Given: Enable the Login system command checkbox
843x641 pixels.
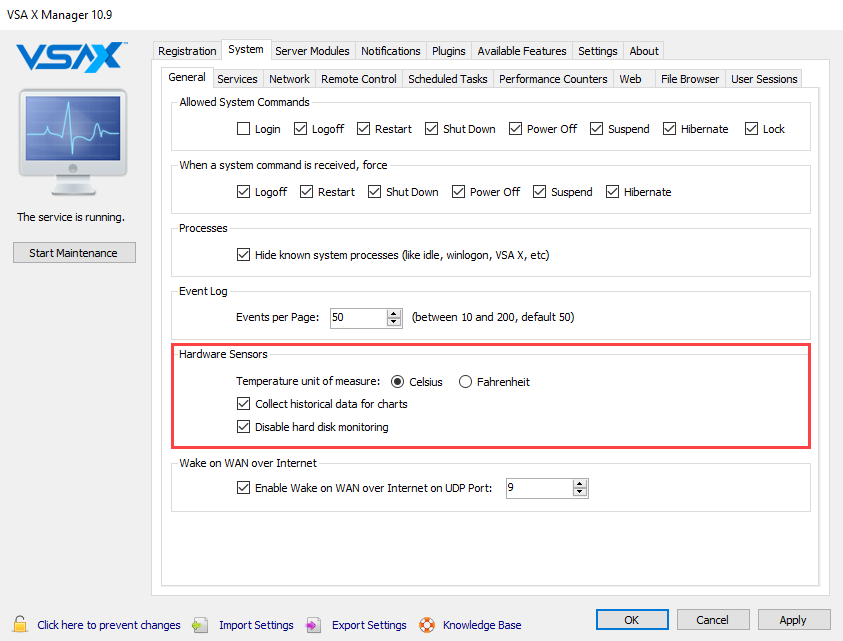Looking at the screenshot, I should pyautogui.click(x=243, y=129).
